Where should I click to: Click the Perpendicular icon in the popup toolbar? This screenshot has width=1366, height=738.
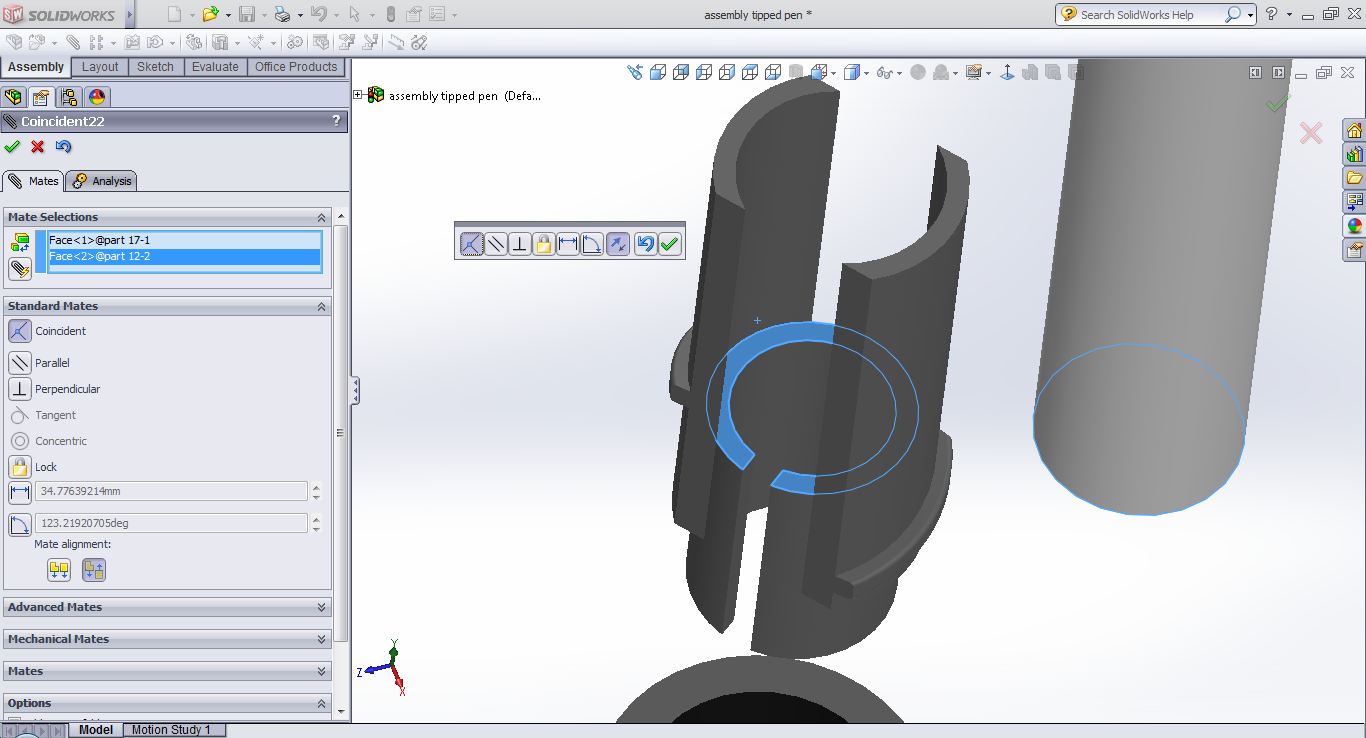pyautogui.click(x=520, y=244)
